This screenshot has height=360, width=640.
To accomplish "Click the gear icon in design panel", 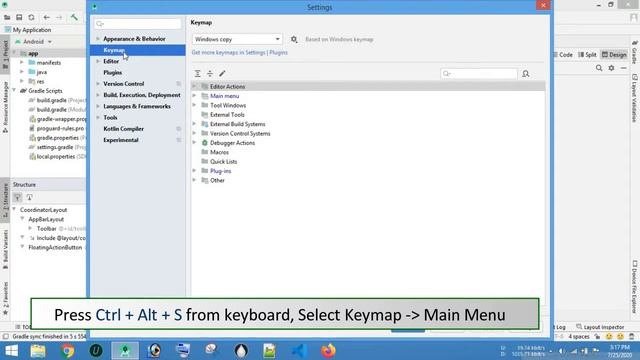I will (x=611, y=68).
